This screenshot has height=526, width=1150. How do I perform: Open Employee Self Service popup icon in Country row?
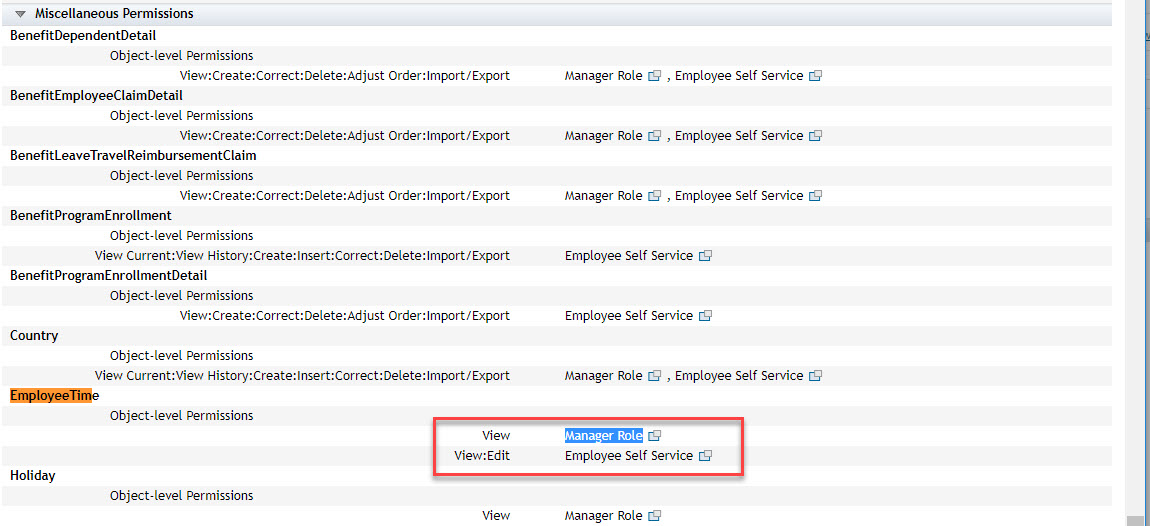(x=816, y=376)
